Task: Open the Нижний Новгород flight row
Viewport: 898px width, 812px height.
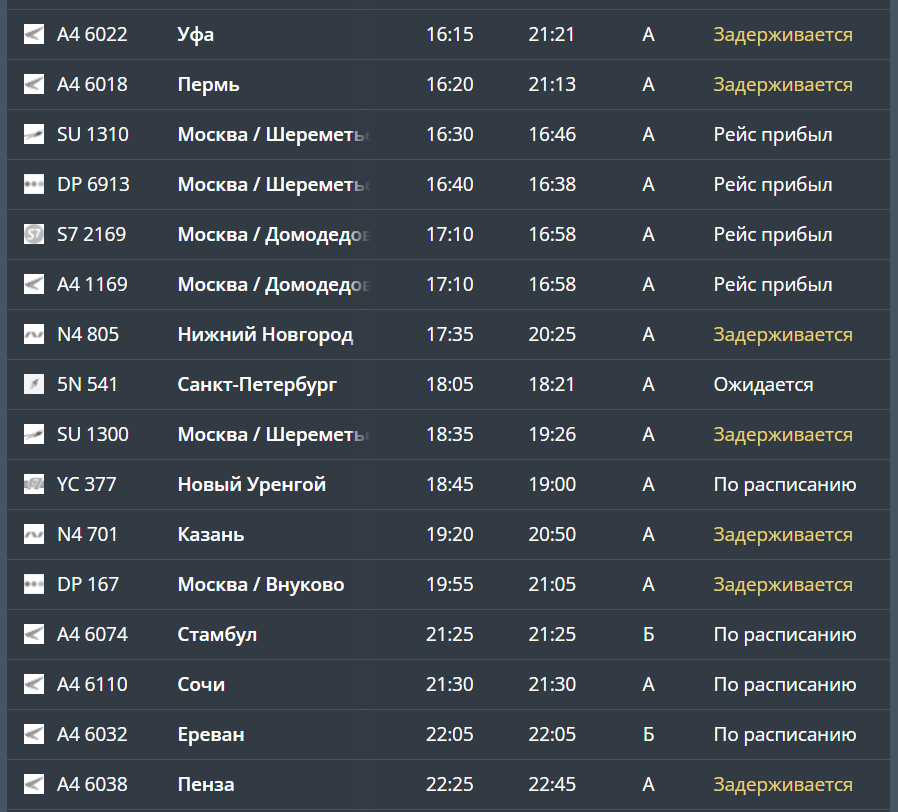Action: click(x=265, y=335)
